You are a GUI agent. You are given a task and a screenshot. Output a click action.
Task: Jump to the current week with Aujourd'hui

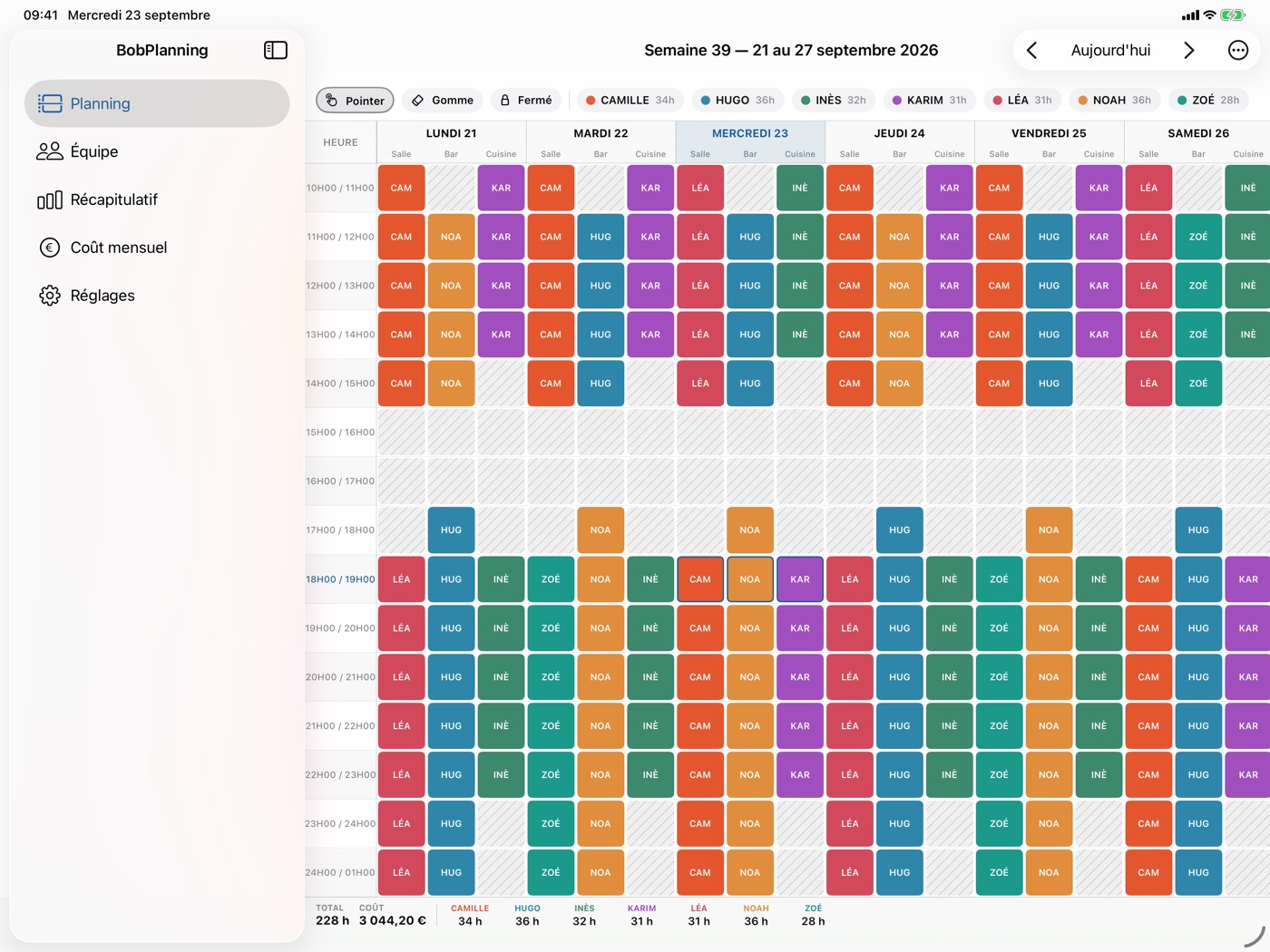point(1110,50)
